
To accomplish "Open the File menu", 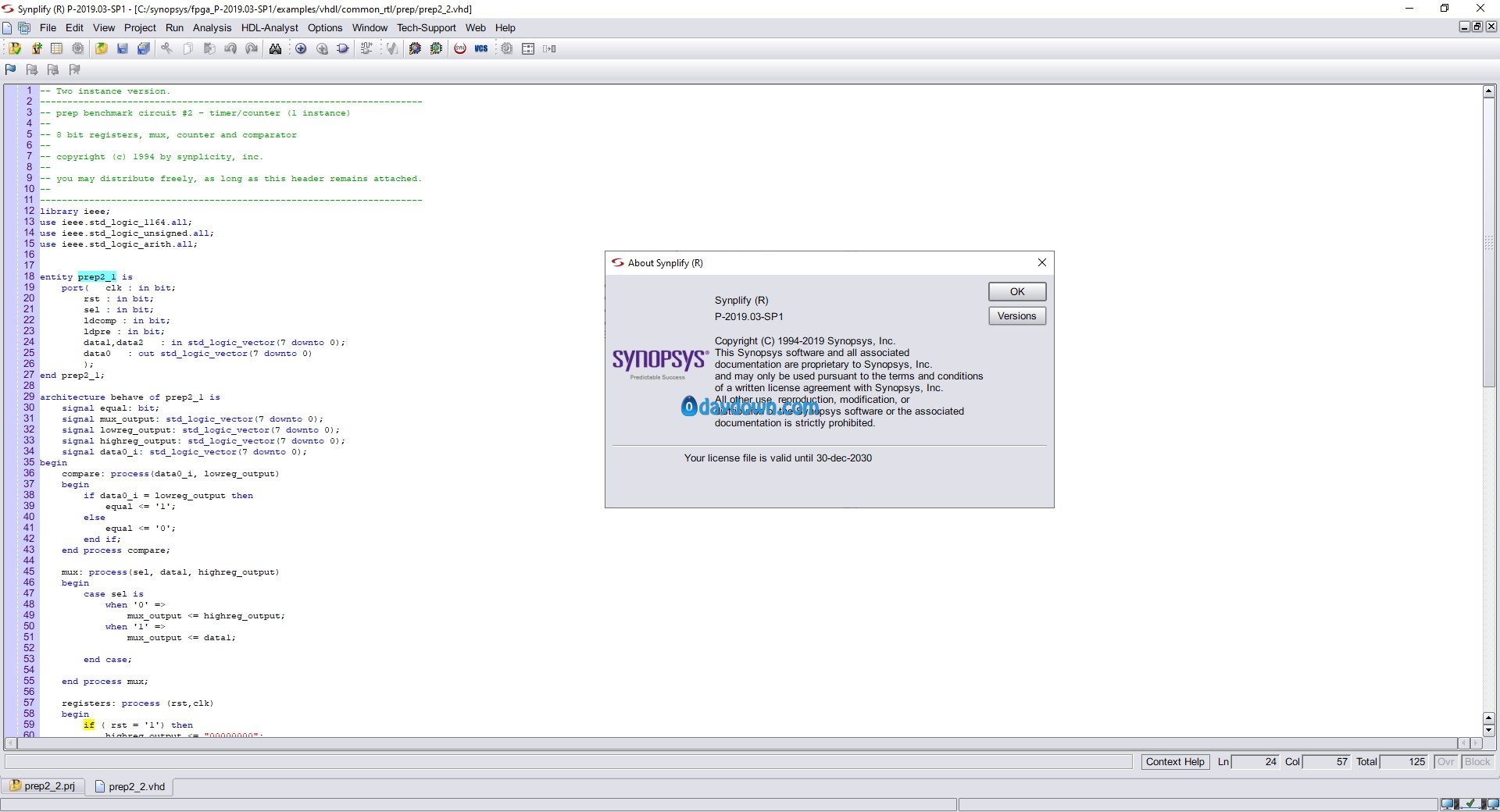I will pos(48,27).
